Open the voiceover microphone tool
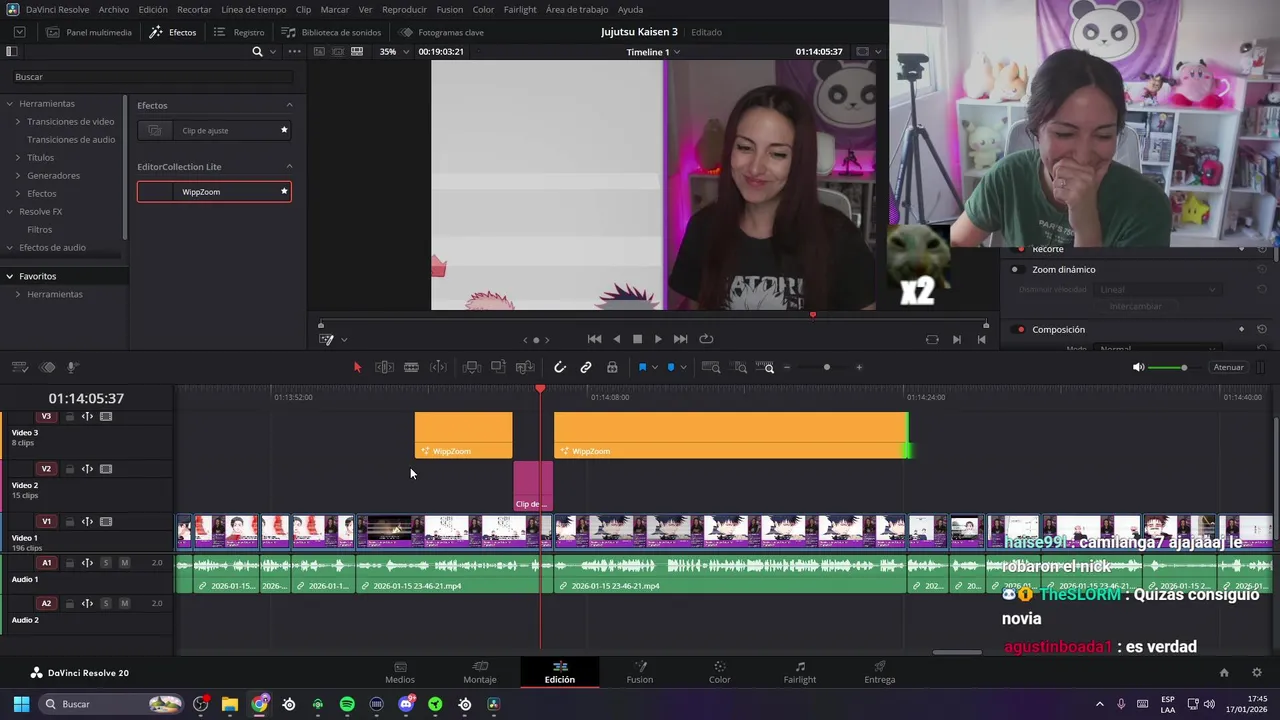Image resolution: width=1280 pixels, height=720 pixels. tap(72, 367)
